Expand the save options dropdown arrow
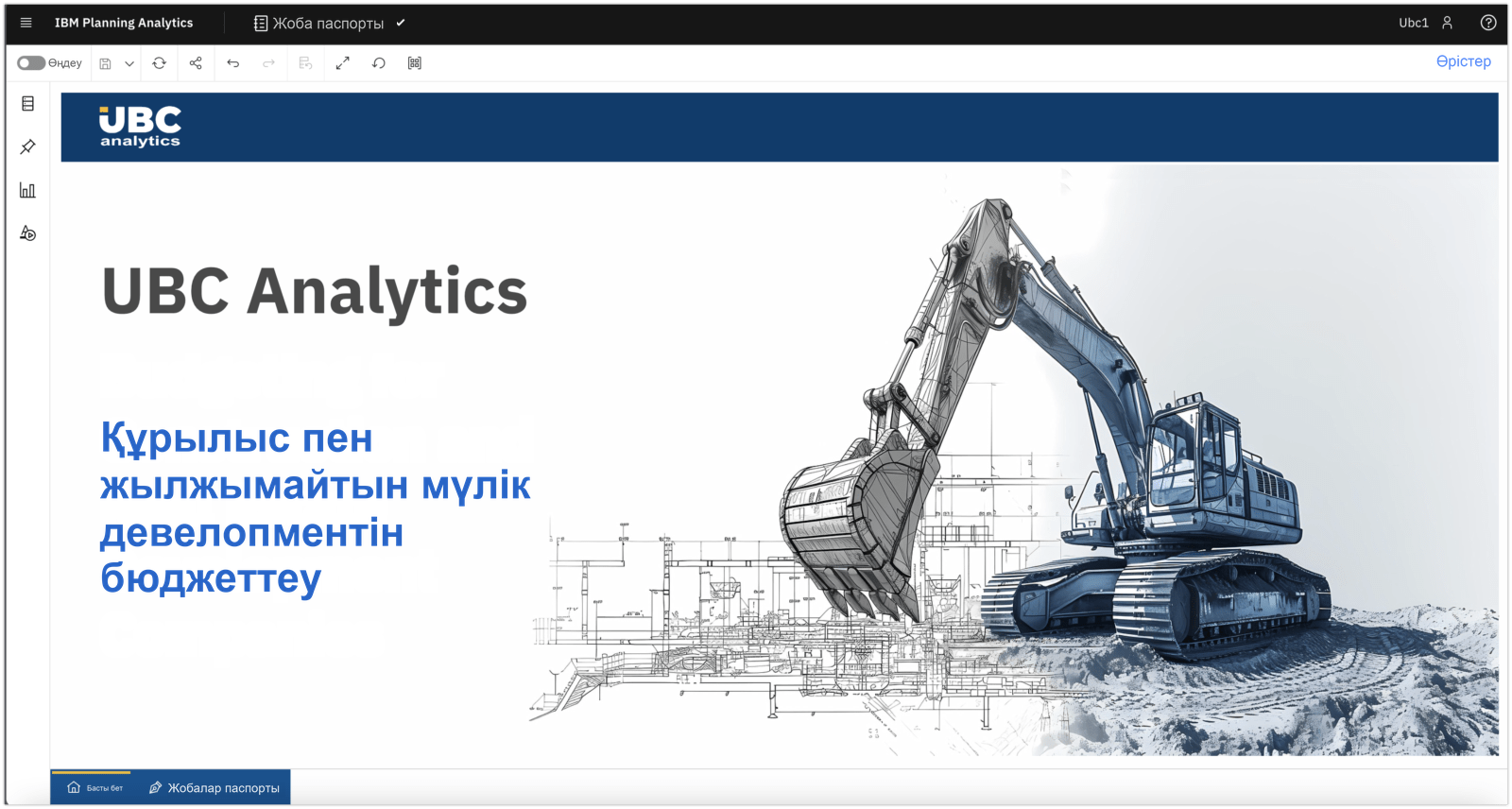 [x=129, y=63]
